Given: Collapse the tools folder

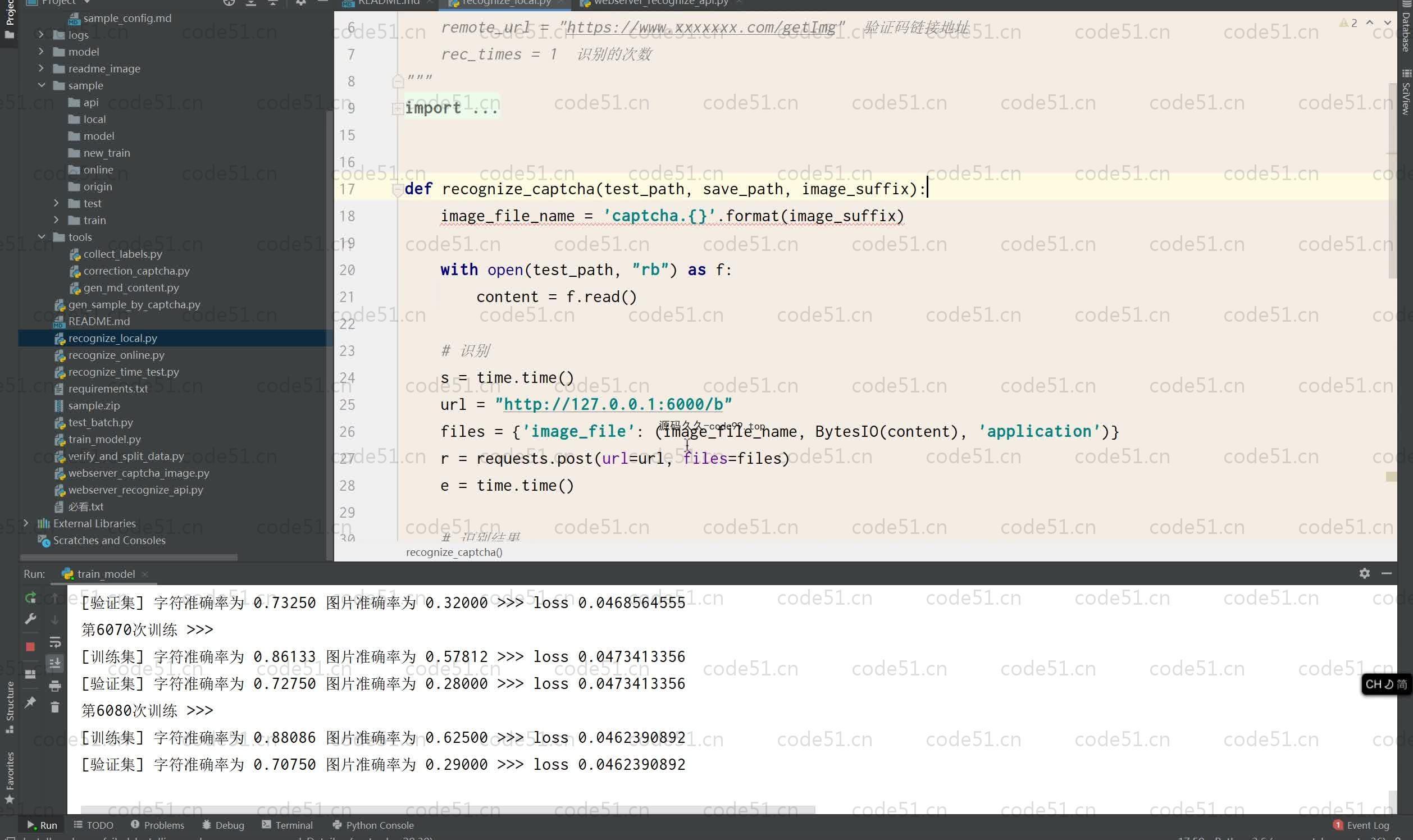Looking at the screenshot, I should point(42,237).
